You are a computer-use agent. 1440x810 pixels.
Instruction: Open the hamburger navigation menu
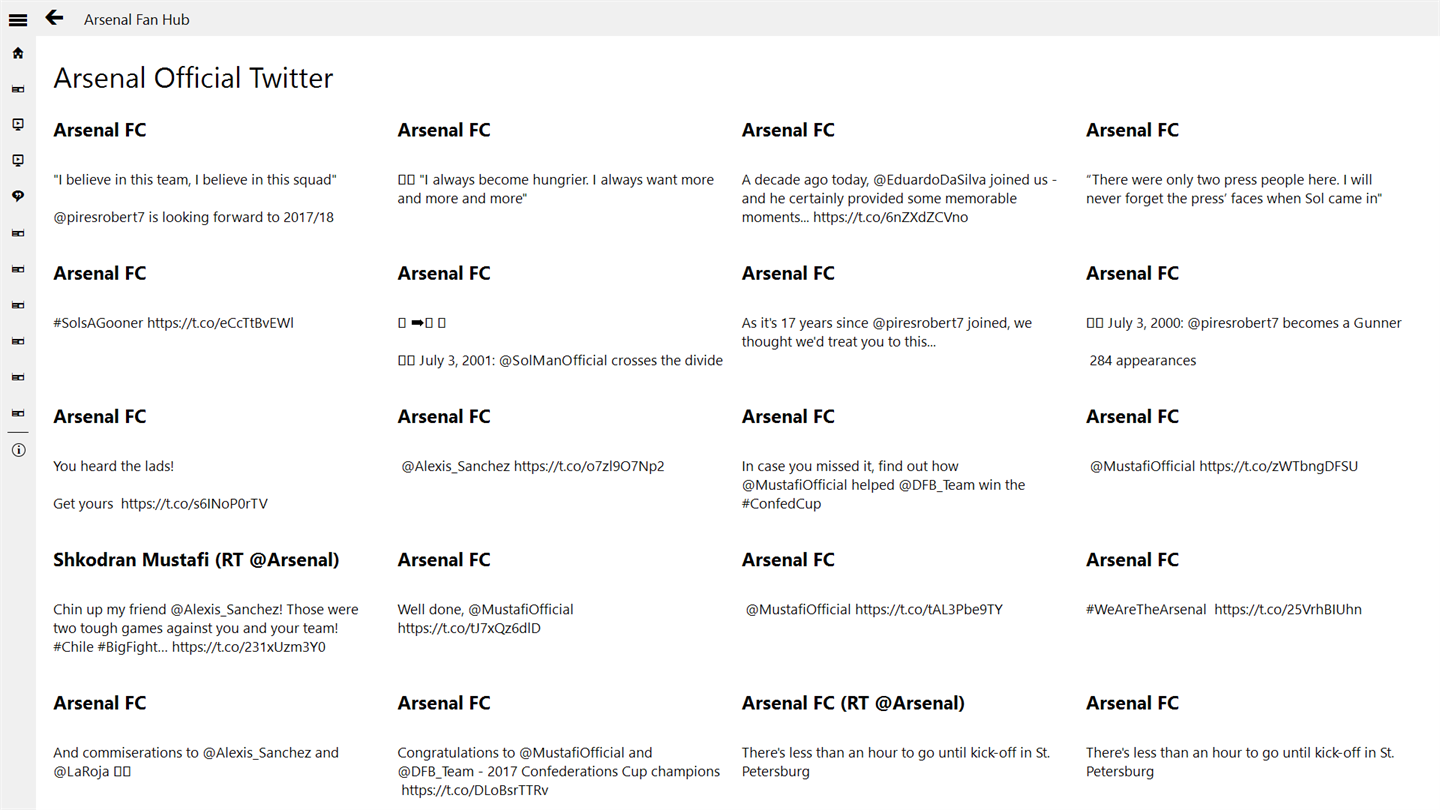pyautogui.click(x=18, y=19)
